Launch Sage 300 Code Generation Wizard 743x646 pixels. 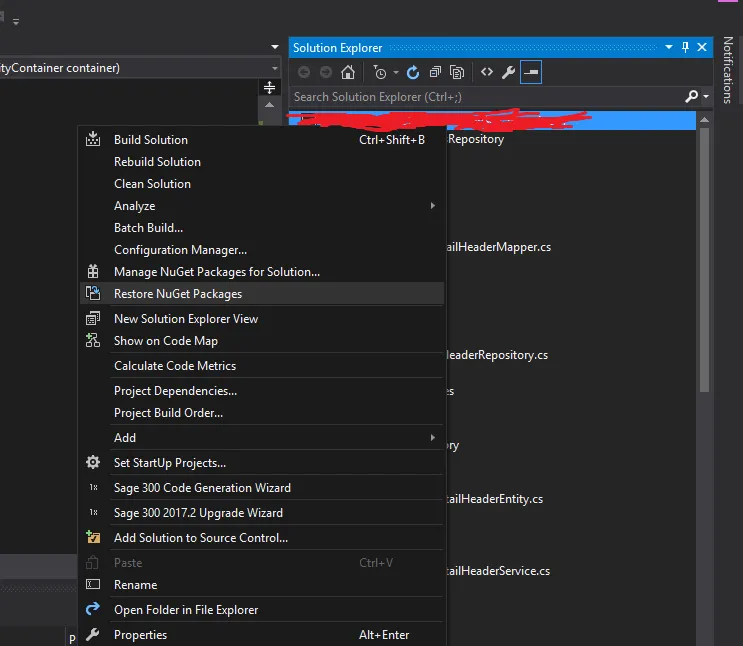click(x=262, y=488)
